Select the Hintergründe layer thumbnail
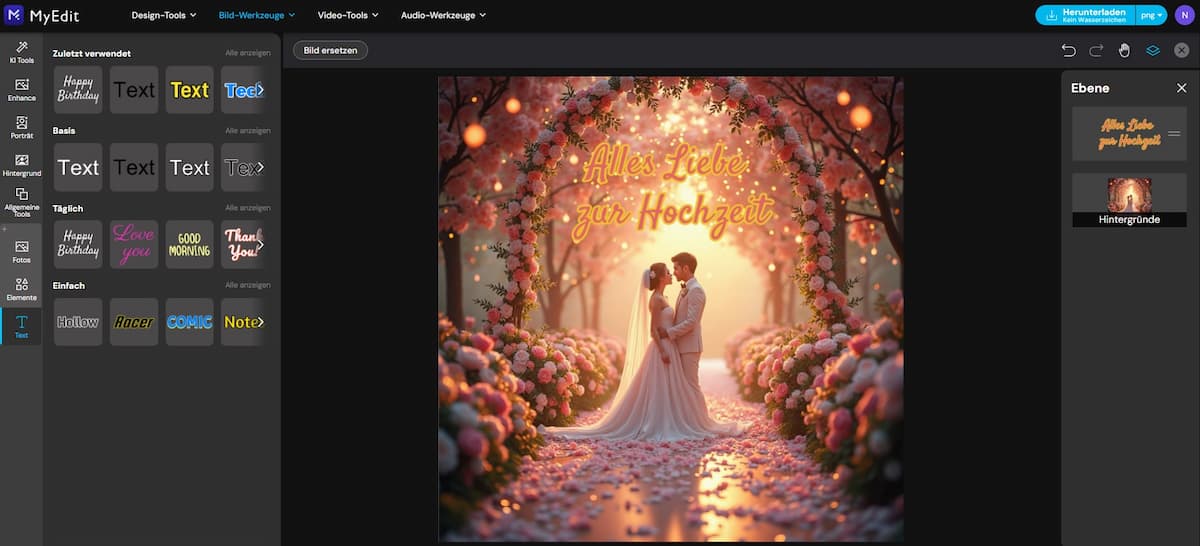Viewport: 1200px width, 546px height. pyautogui.click(x=1130, y=200)
